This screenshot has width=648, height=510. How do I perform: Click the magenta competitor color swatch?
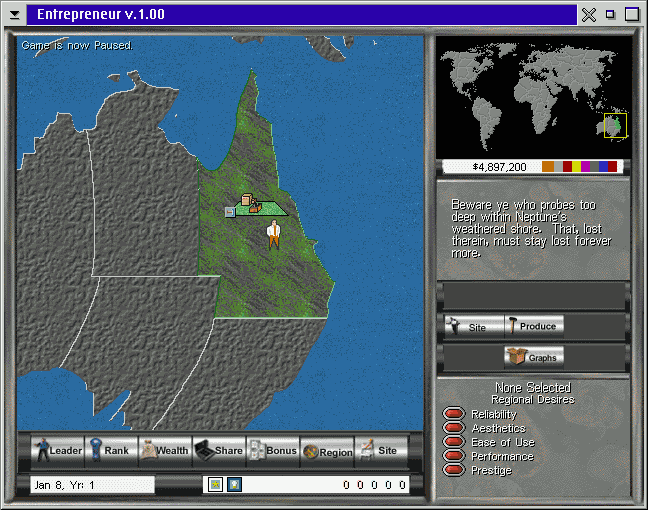tap(586, 167)
